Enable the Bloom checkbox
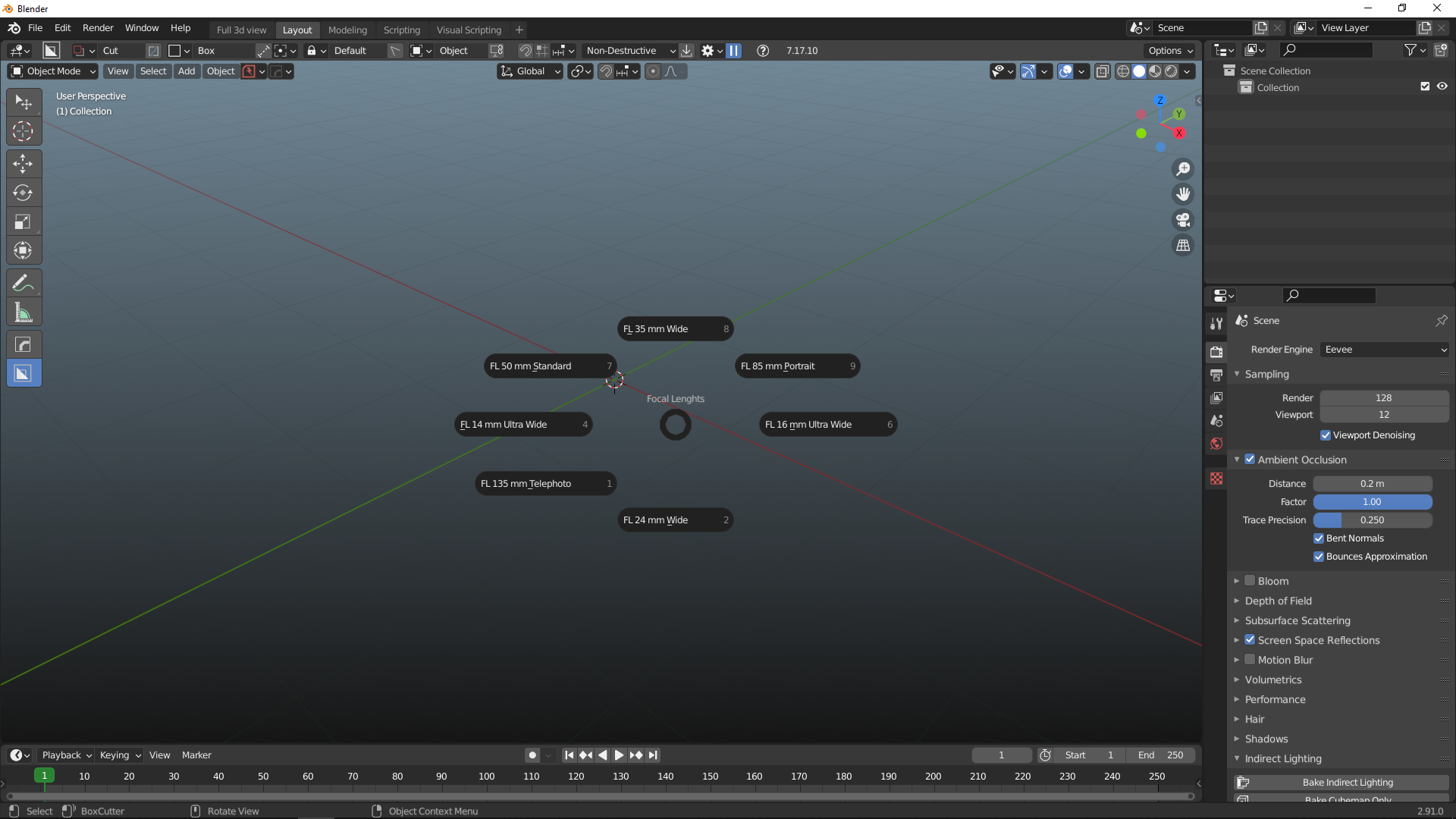Viewport: 1456px width, 819px height. point(1248,581)
